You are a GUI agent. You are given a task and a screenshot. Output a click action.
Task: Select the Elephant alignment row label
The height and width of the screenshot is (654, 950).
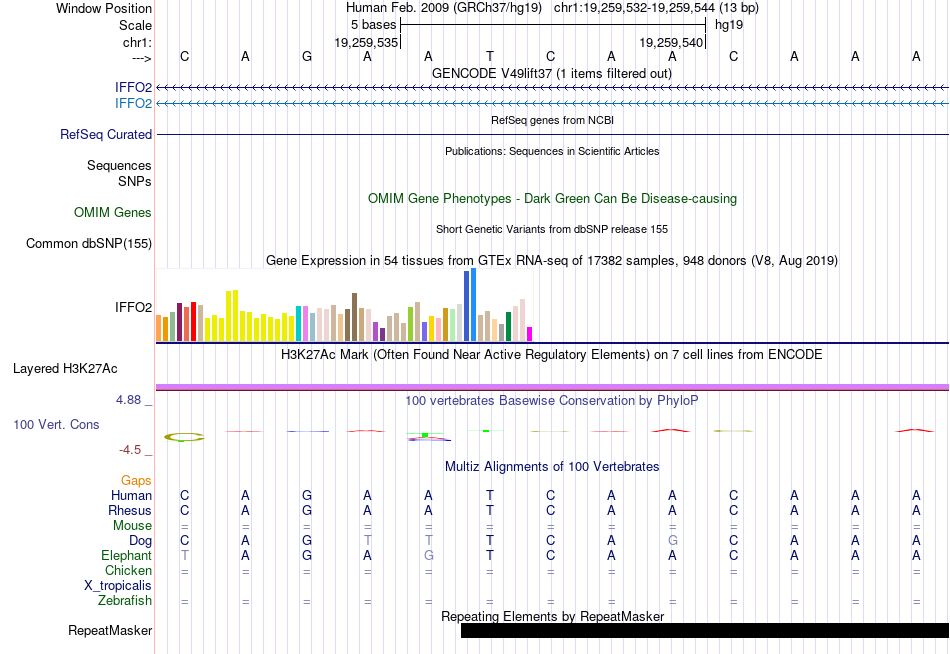click(126, 555)
